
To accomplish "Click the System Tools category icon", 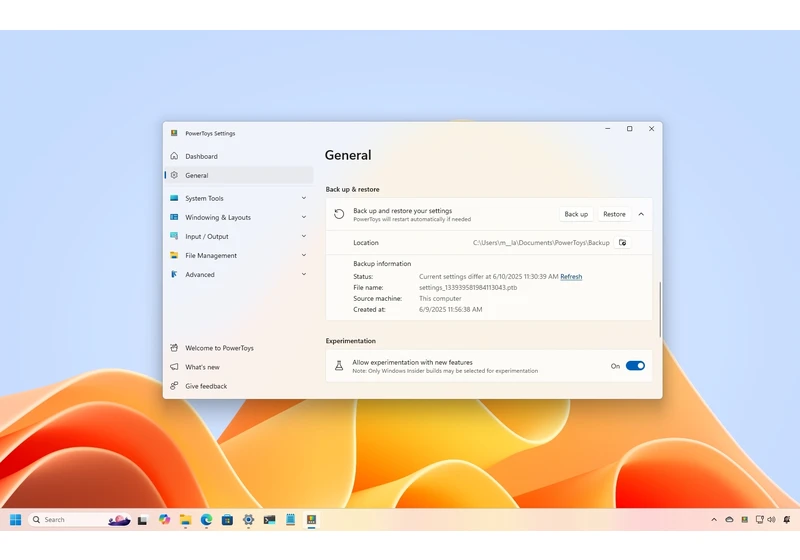I will point(174,198).
